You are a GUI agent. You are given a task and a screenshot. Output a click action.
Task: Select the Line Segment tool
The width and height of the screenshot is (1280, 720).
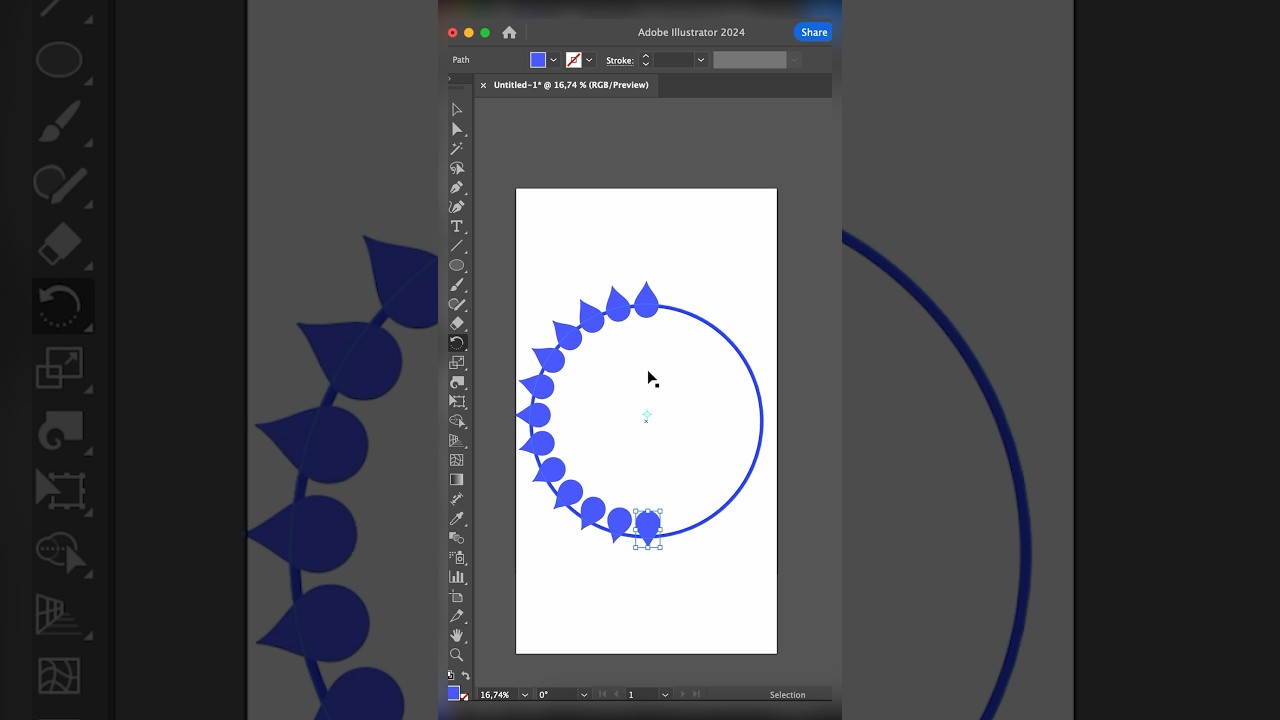point(457,246)
